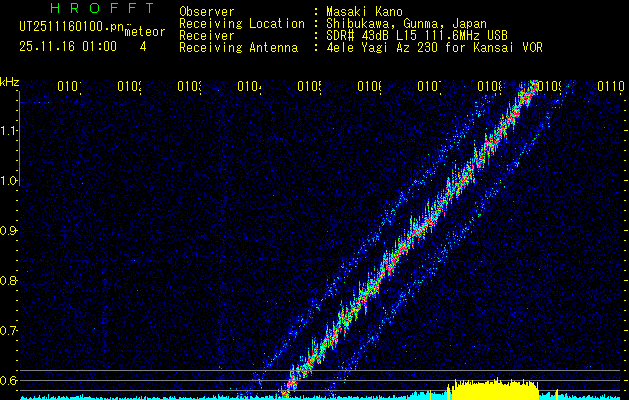Click the 0102 time axis marker

130,86
